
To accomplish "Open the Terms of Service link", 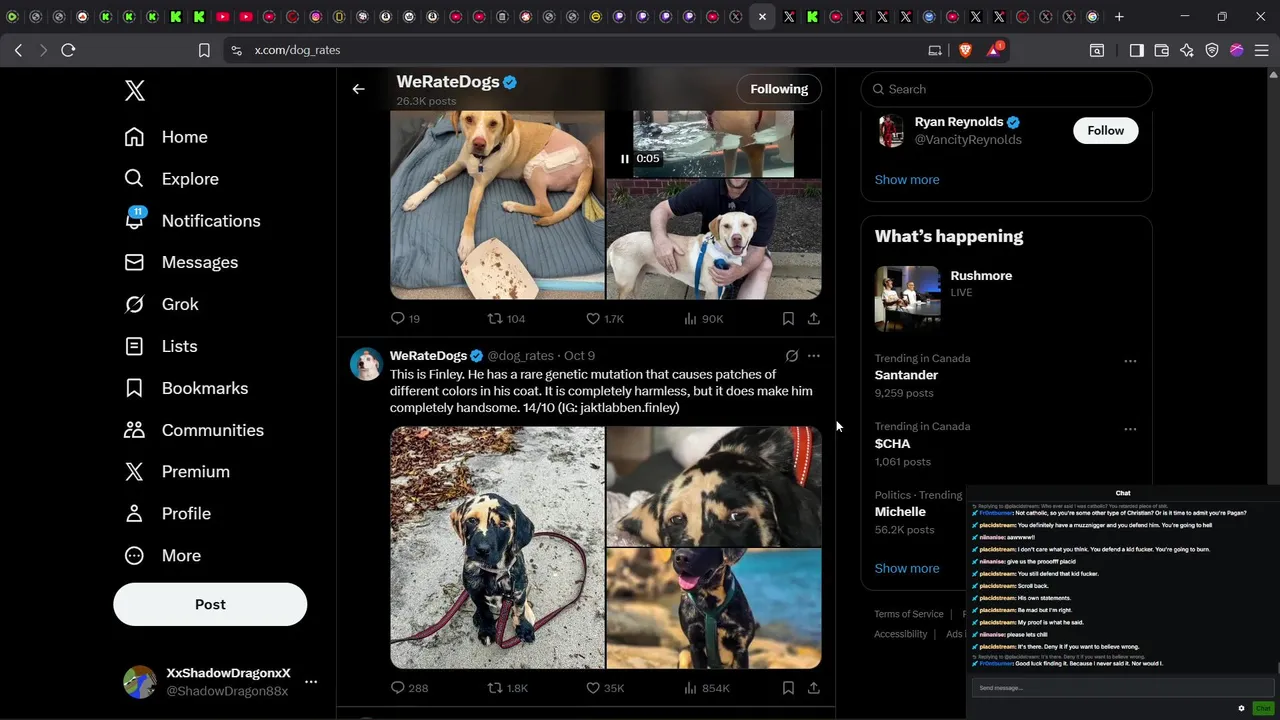I will pos(909,614).
